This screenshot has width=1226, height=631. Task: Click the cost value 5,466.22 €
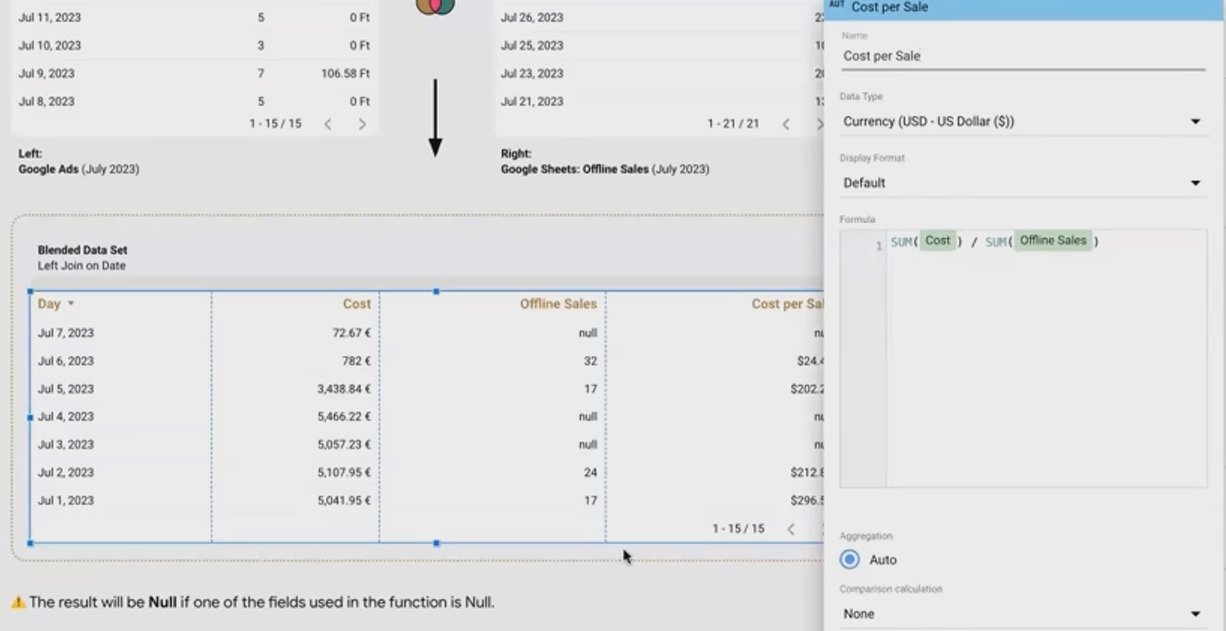344,417
